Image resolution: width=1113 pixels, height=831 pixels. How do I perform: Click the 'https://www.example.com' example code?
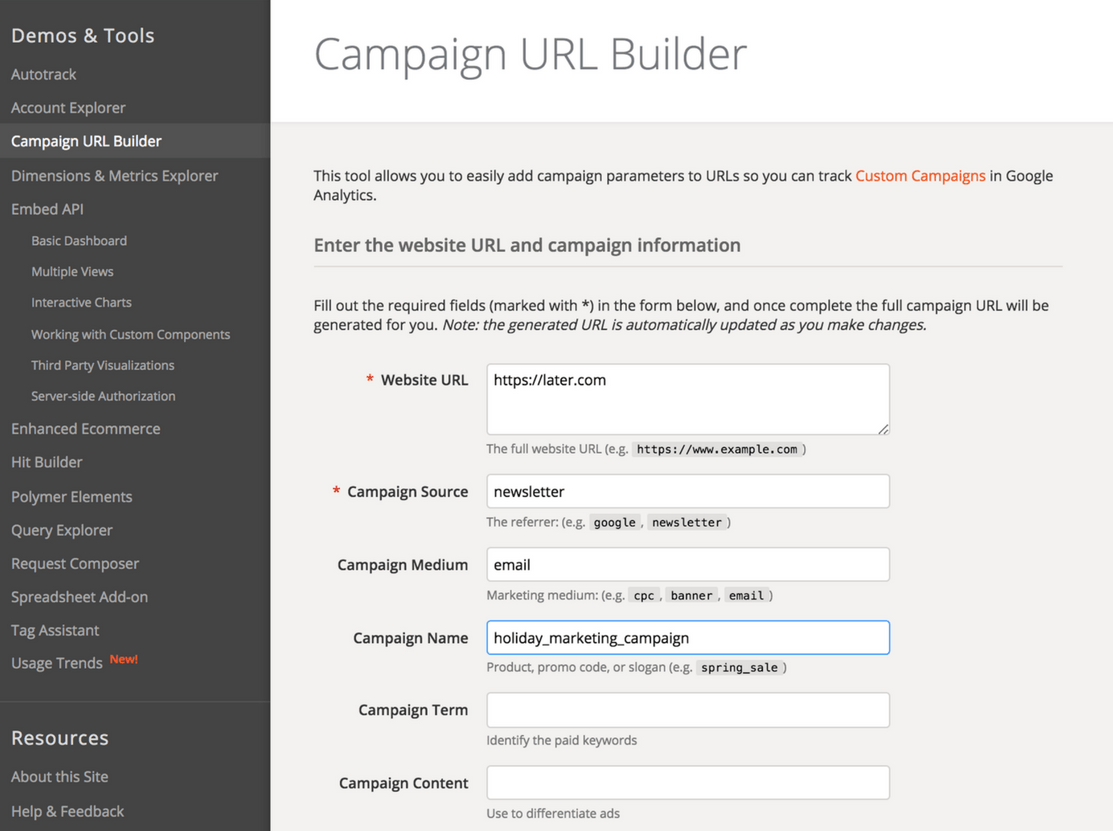717,449
